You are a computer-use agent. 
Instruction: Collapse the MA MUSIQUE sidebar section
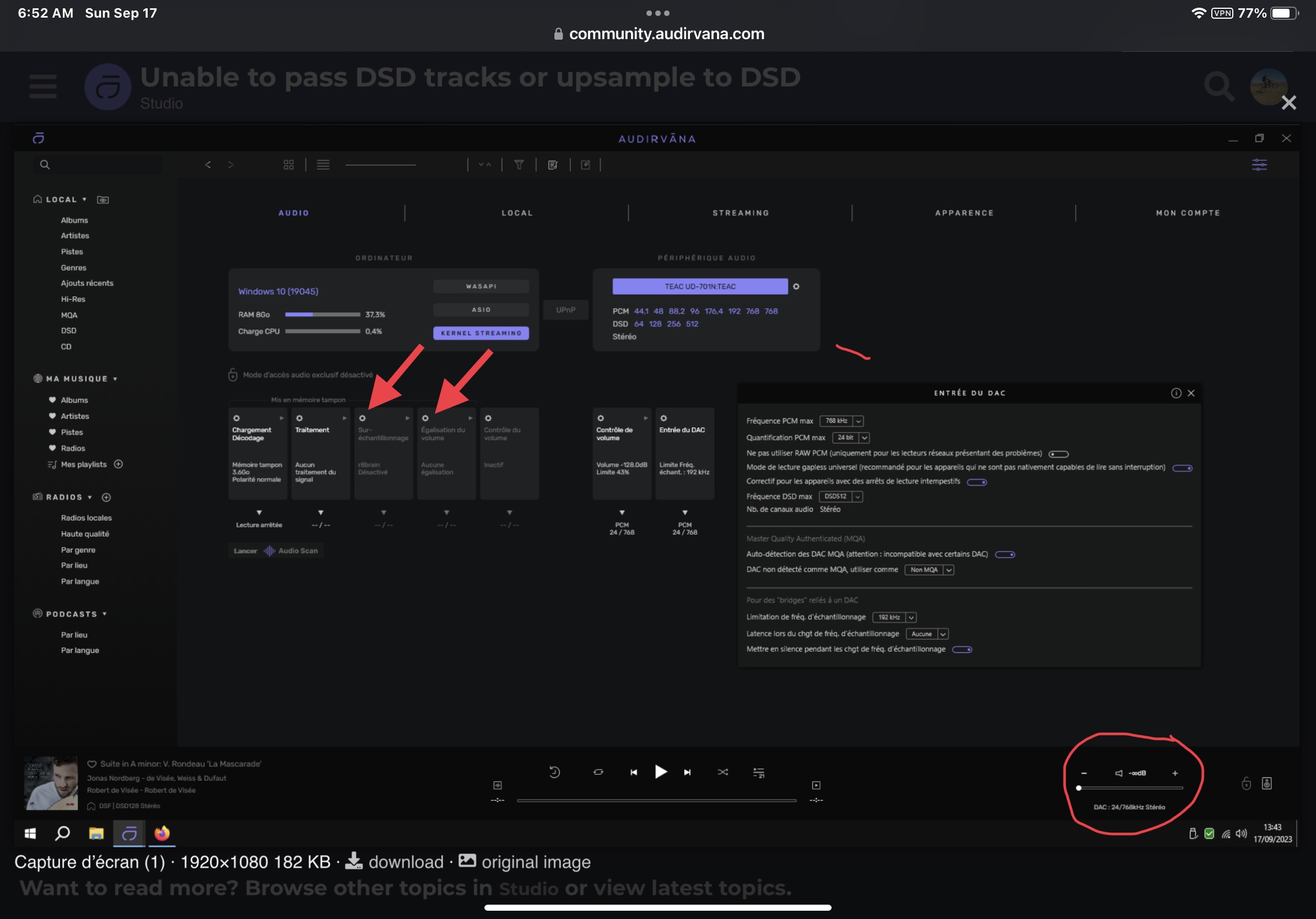pyautogui.click(x=115, y=379)
